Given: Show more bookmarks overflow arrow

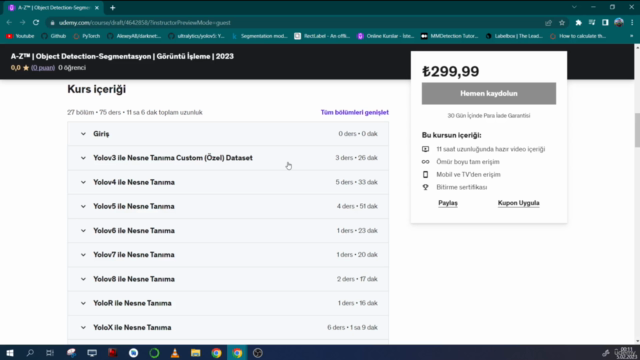Looking at the screenshot, I should coord(631,36).
